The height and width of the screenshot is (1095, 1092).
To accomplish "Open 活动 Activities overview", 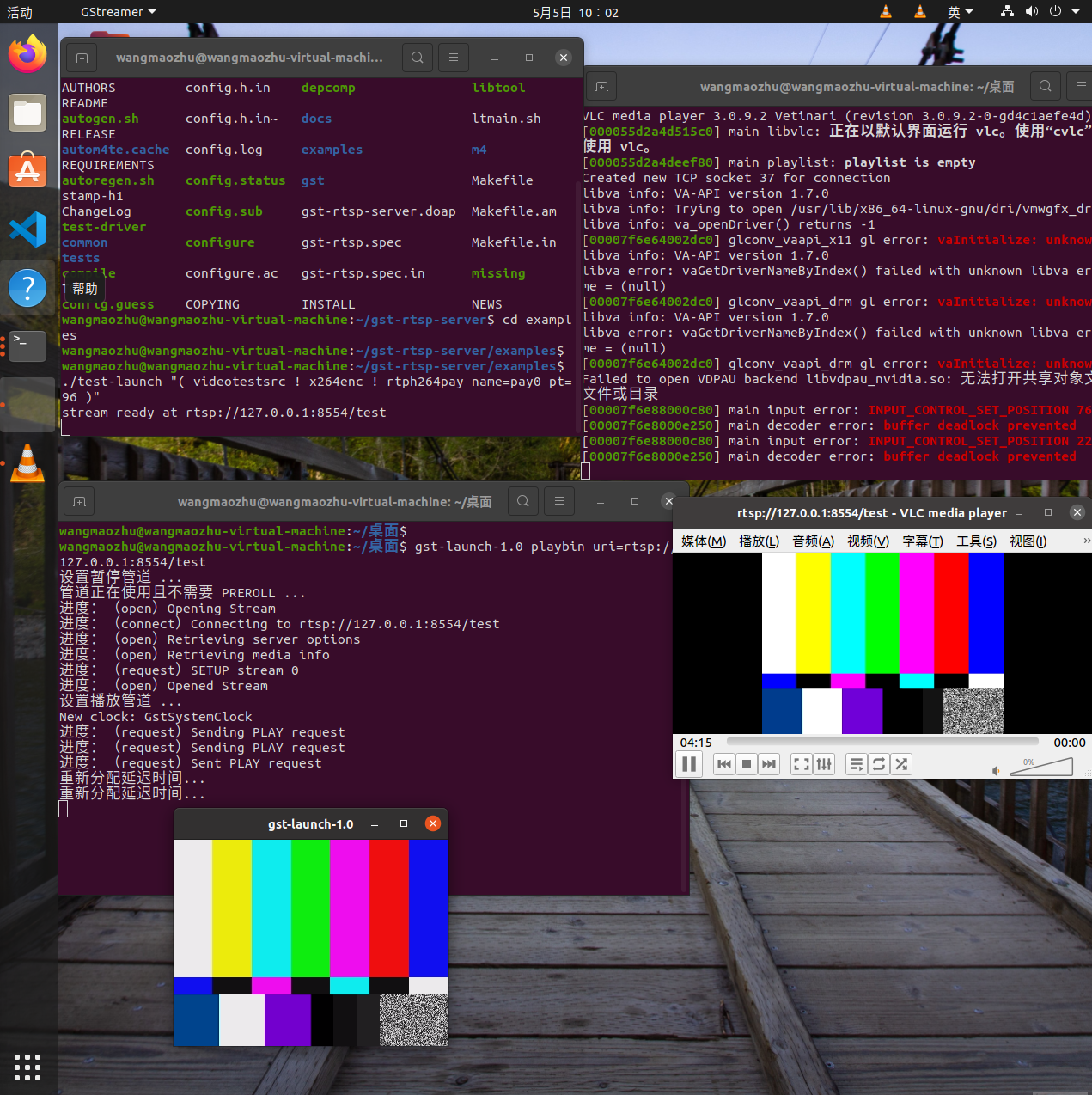I will [20, 12].
